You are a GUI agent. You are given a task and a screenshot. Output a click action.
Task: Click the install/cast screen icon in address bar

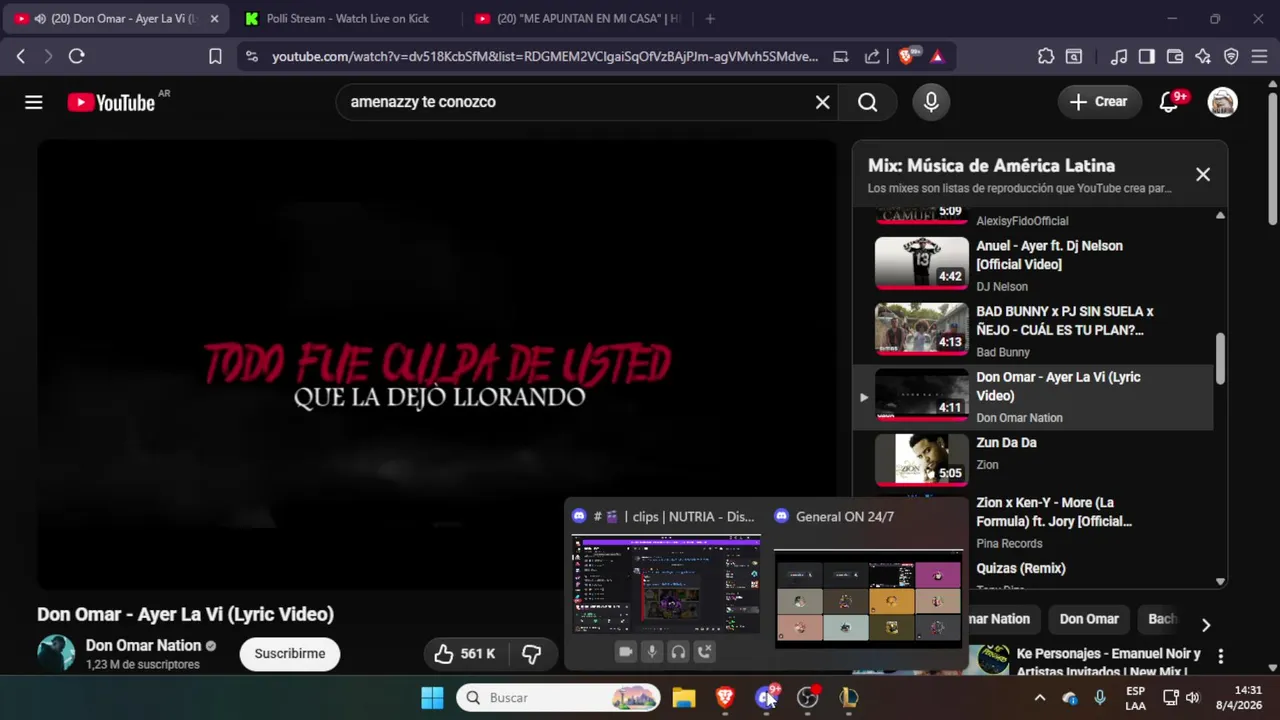point(841,57)
